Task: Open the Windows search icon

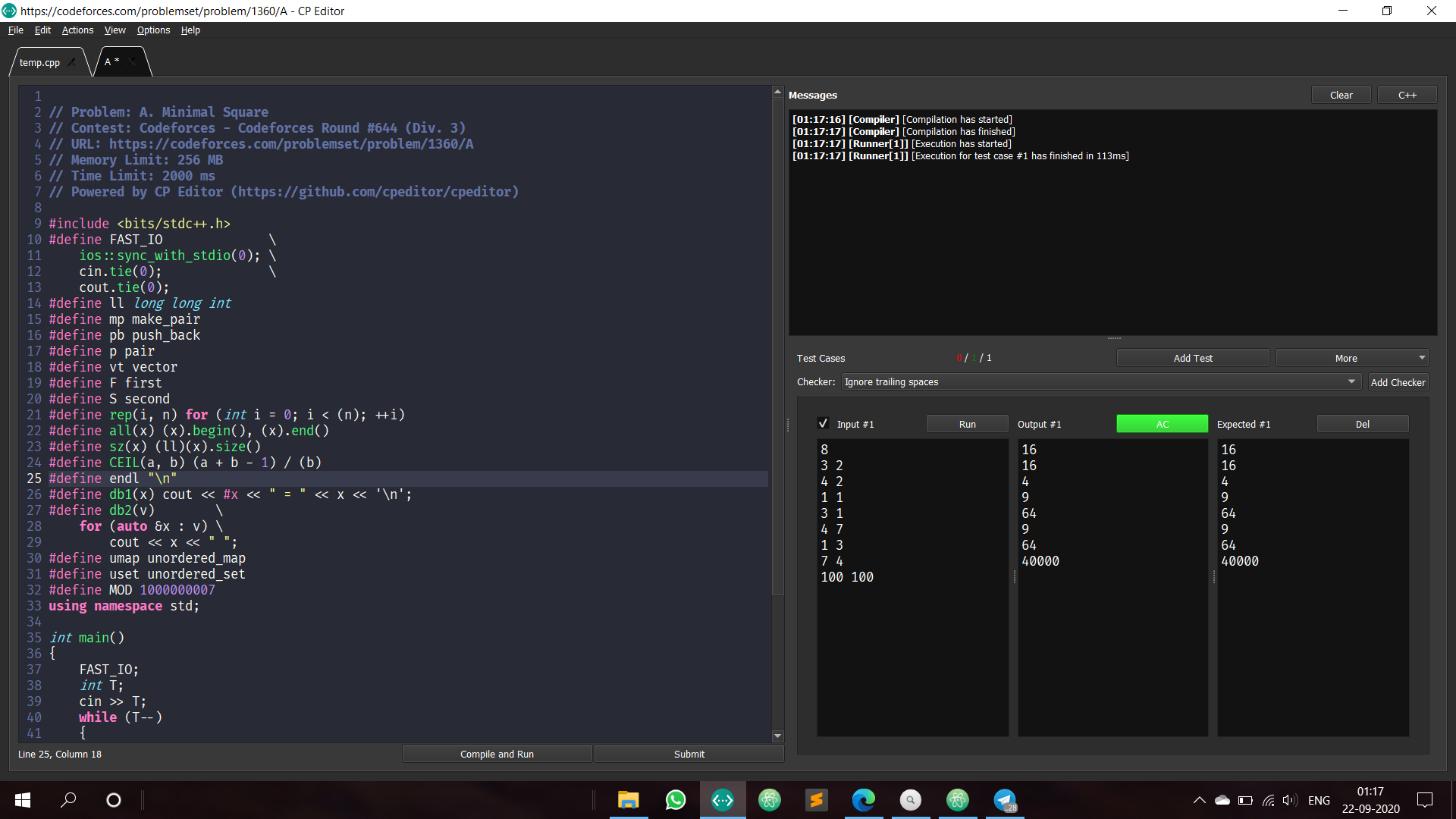Action: 68,800
